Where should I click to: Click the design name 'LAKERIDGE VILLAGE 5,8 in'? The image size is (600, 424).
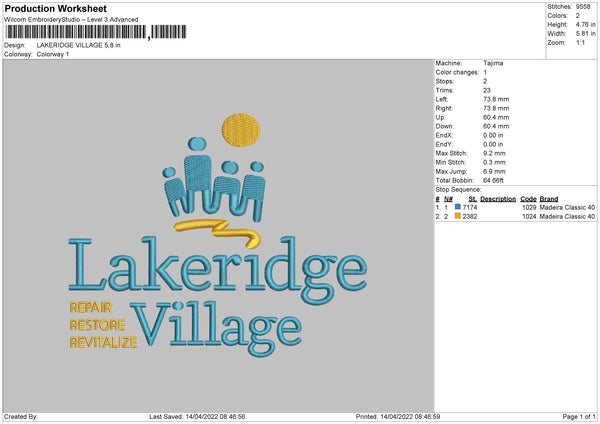coord(78,45)
